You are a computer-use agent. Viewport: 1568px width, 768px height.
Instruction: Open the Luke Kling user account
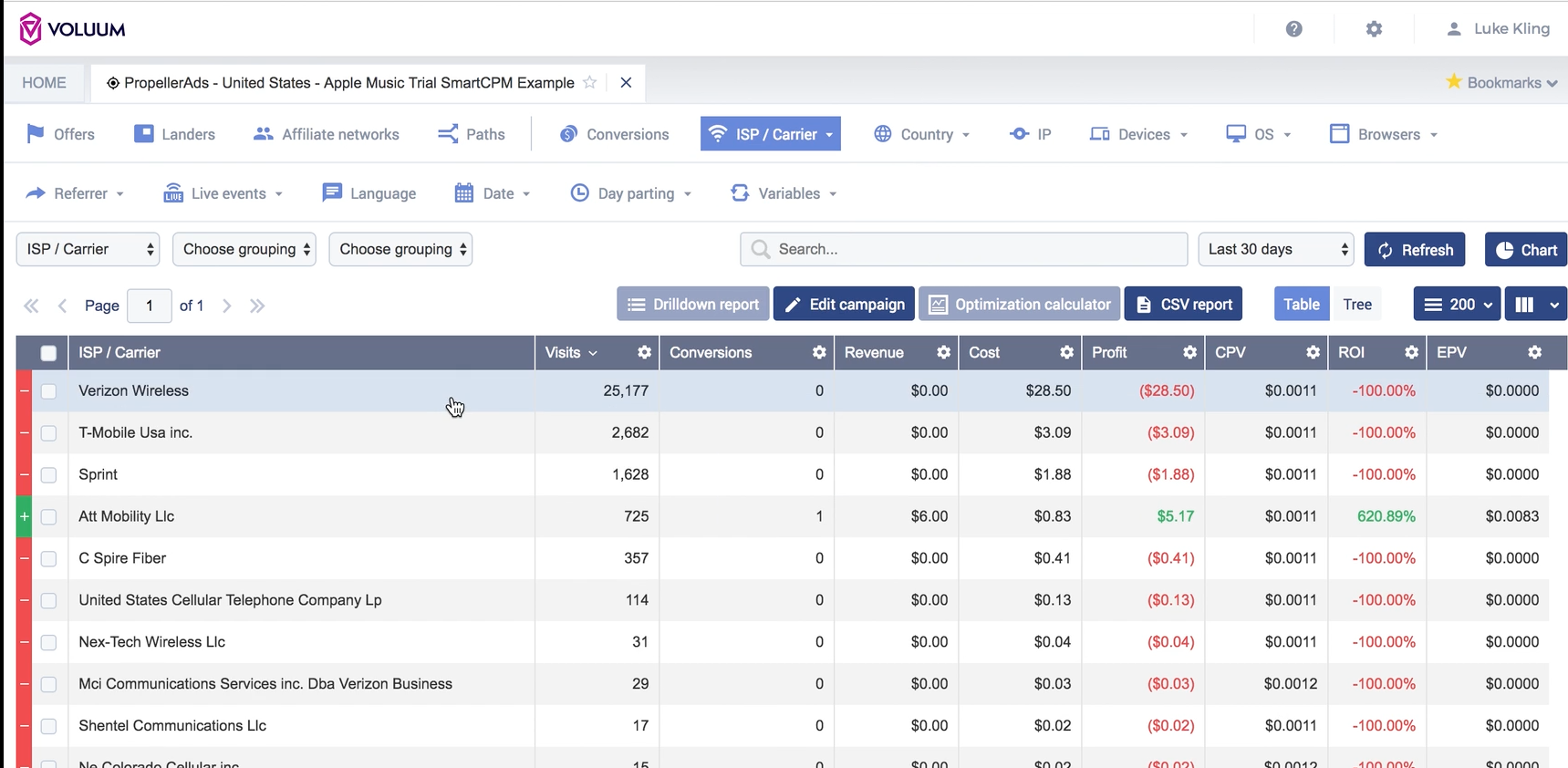1498,29
